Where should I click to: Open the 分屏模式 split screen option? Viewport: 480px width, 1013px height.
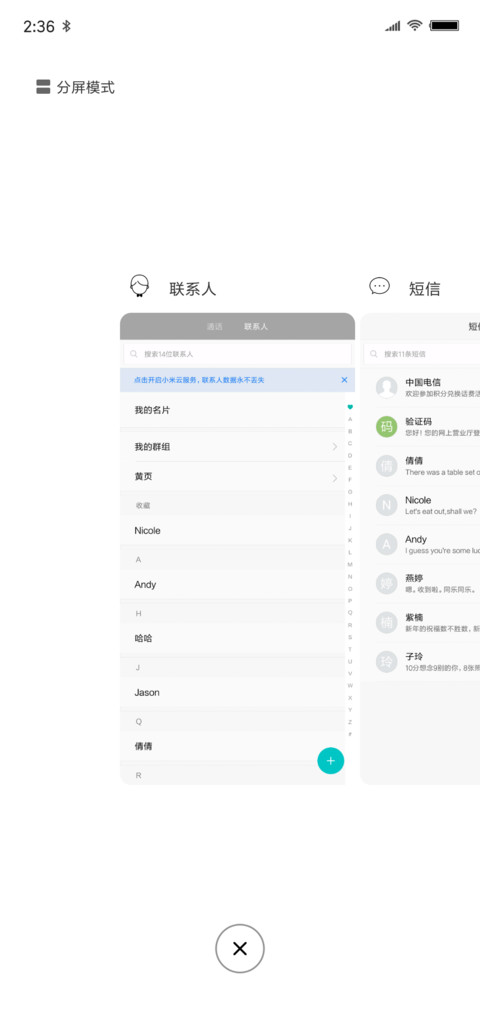(x=76, y=87)
